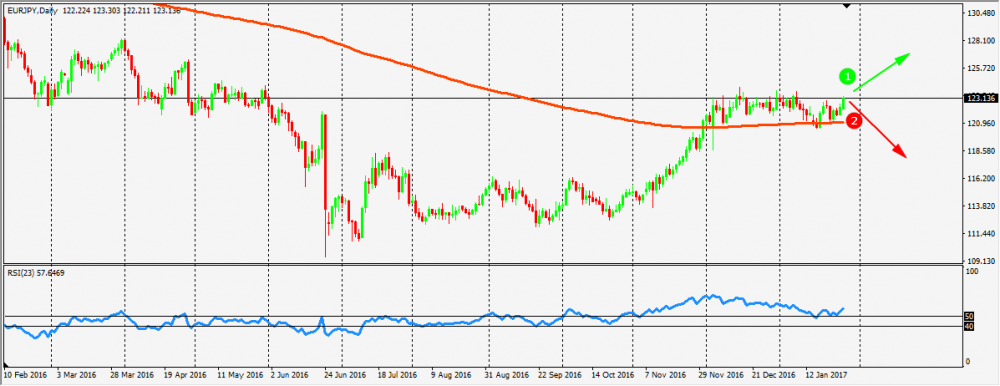
Task: Click the current price tag 123.136 on price axis
Action: 980,98
